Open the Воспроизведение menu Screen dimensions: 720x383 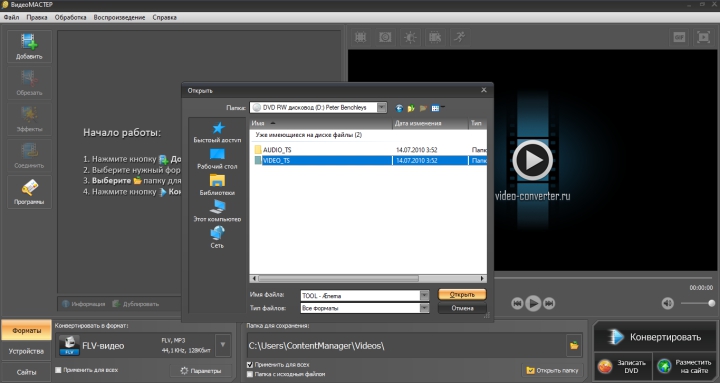(x=119, y=17)
